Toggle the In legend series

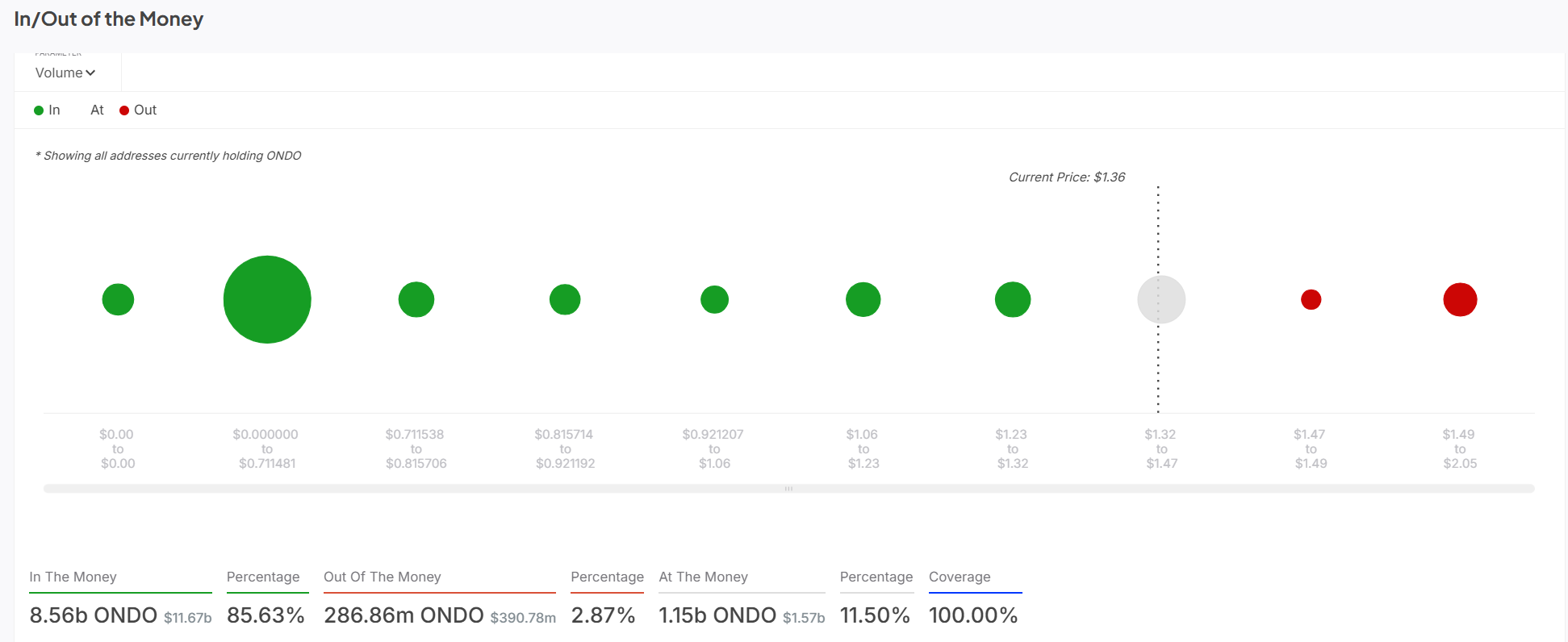(x=48, y=110)
